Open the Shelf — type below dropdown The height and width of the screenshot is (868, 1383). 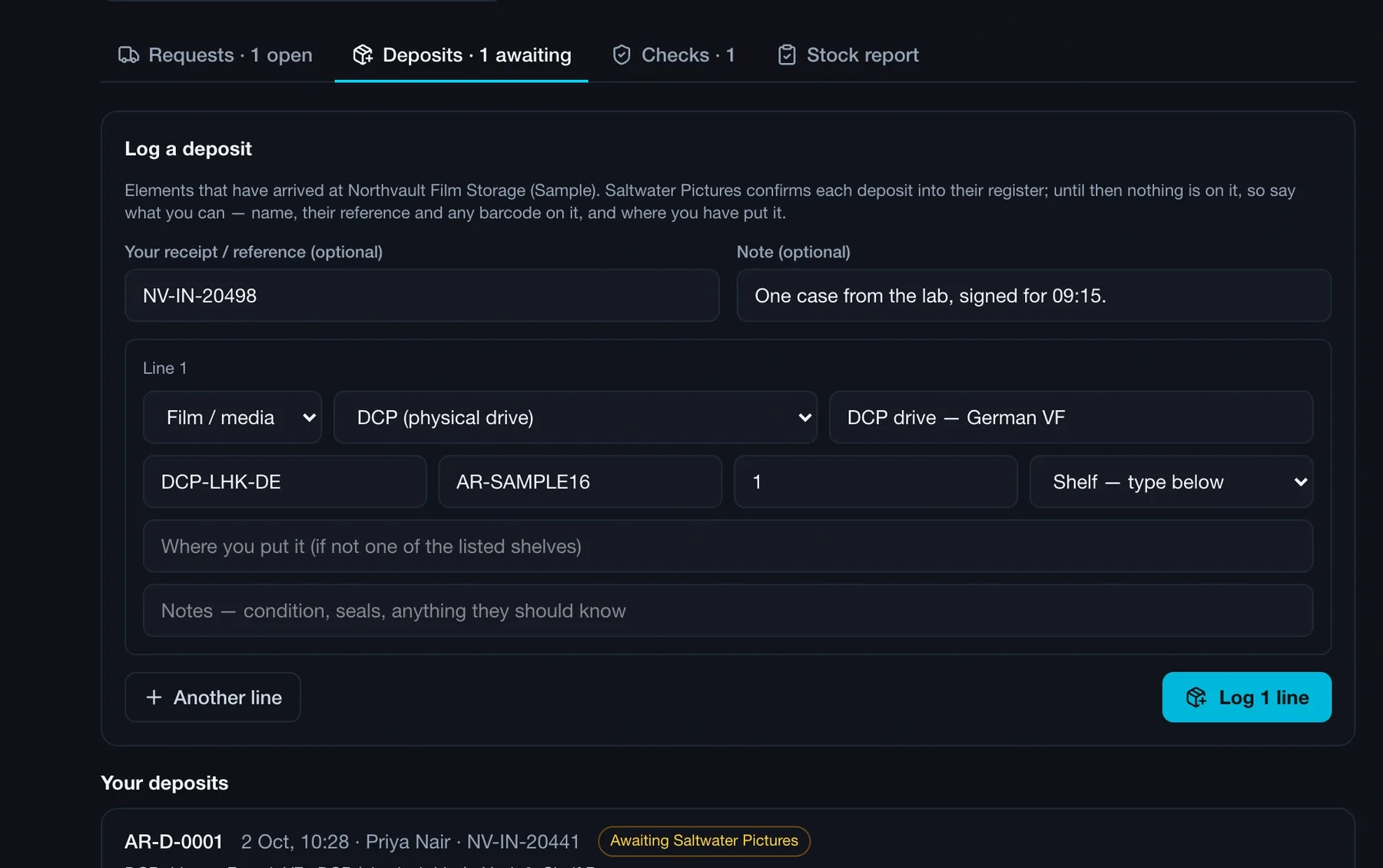(x=1172, y=482)
